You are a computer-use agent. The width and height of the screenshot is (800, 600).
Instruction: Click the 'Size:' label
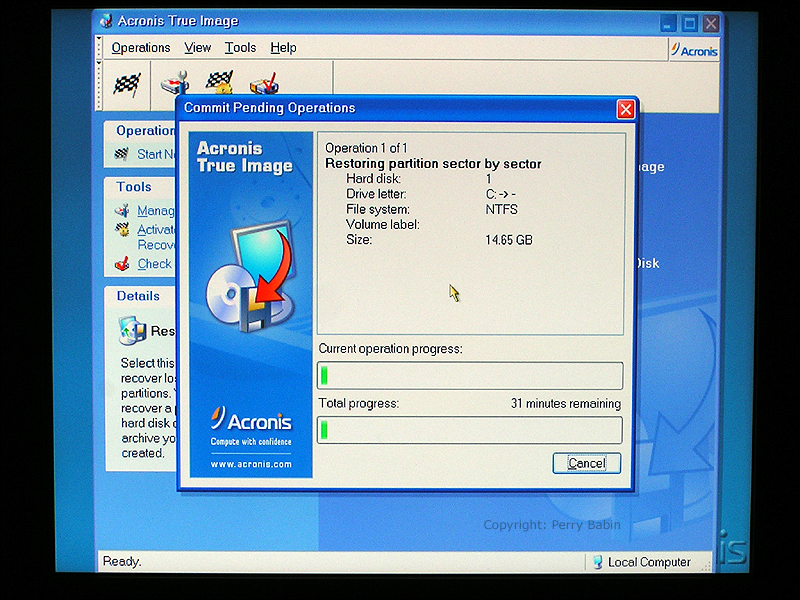coord(359,239)
